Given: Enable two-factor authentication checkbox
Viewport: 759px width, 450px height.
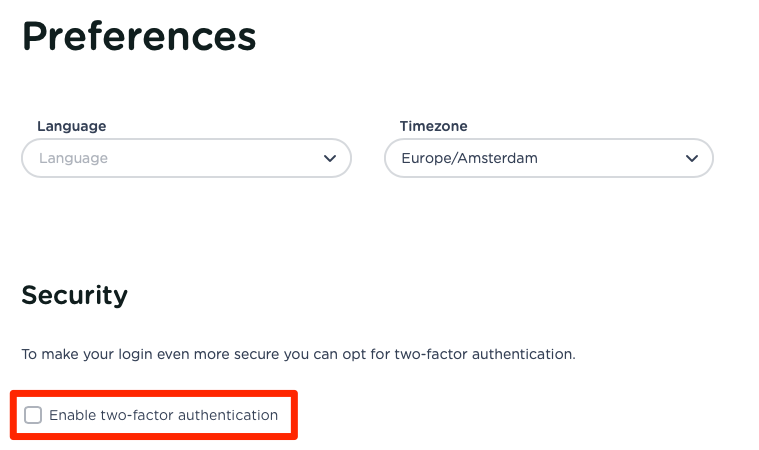Looking at the screenshot, I should 34,415.
